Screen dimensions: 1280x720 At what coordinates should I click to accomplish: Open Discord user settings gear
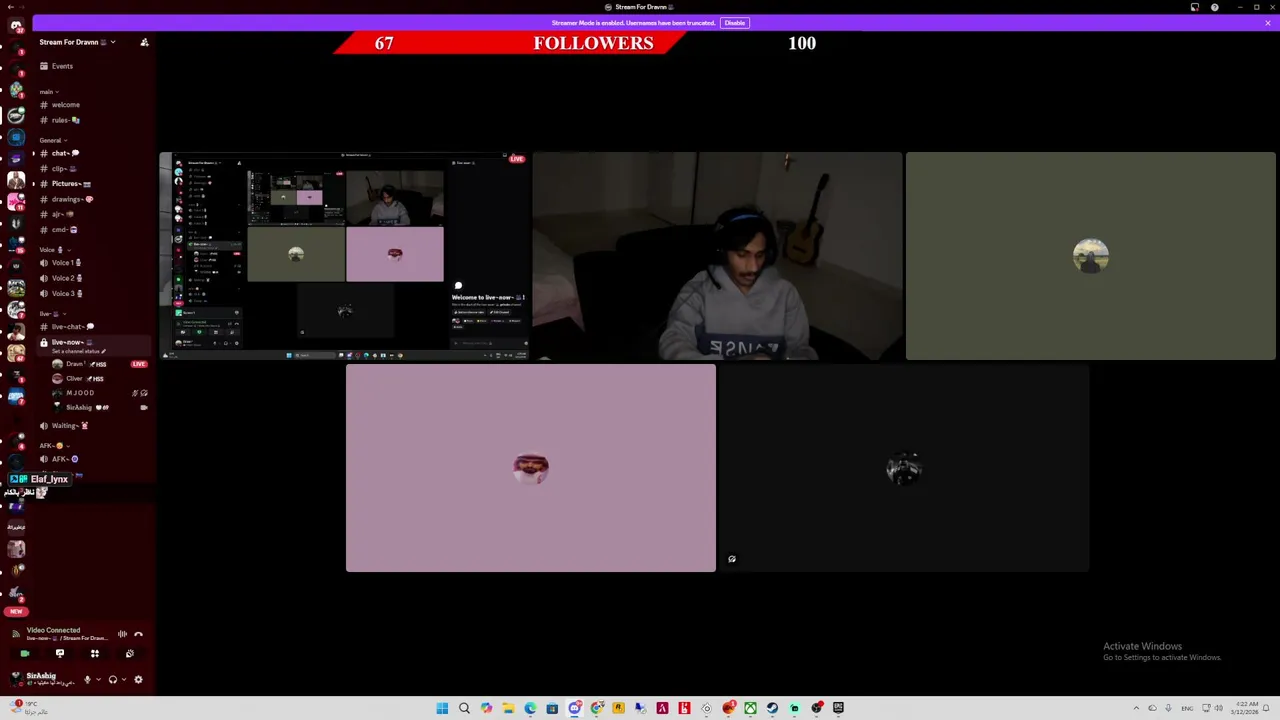138,680
